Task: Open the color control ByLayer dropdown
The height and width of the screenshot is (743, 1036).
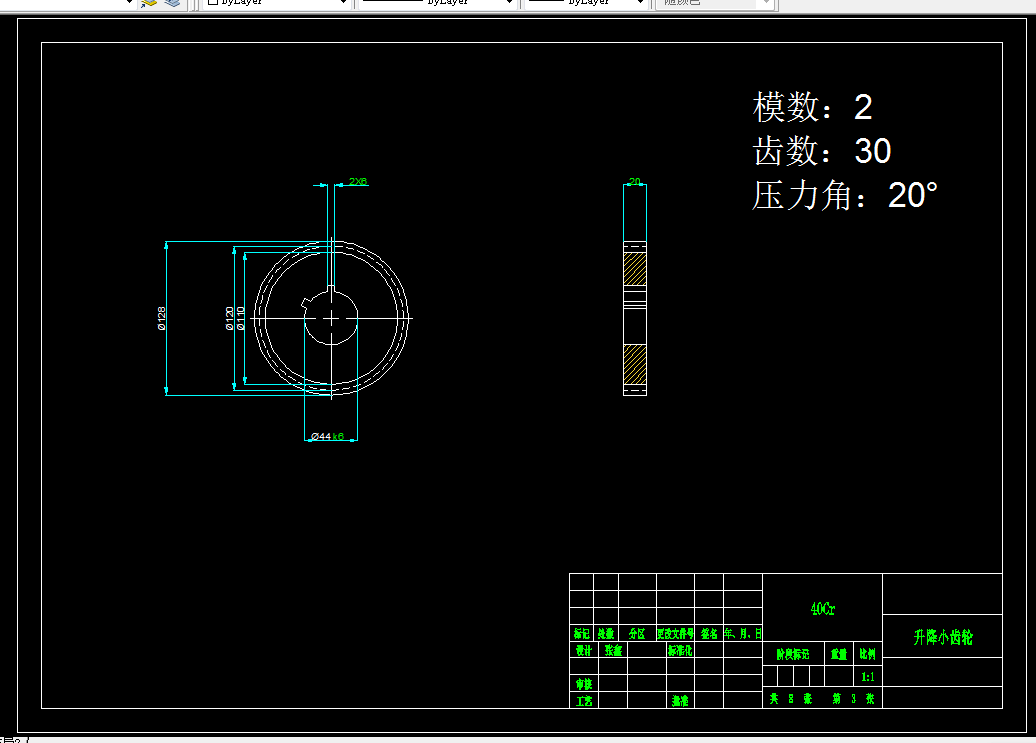Action: click(x=276, y=3)
